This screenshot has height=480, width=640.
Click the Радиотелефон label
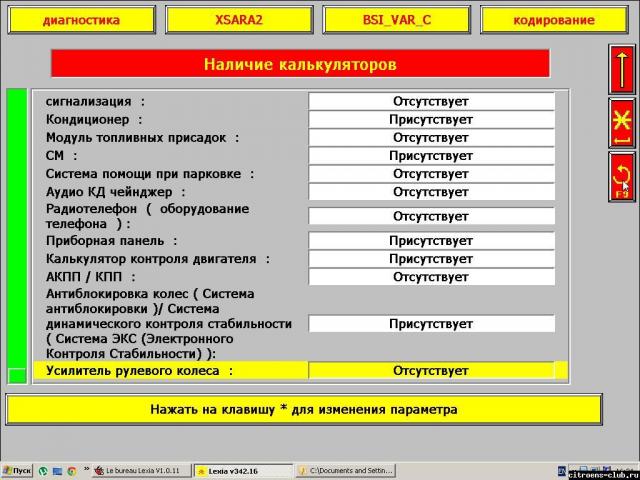coord(147,216)
